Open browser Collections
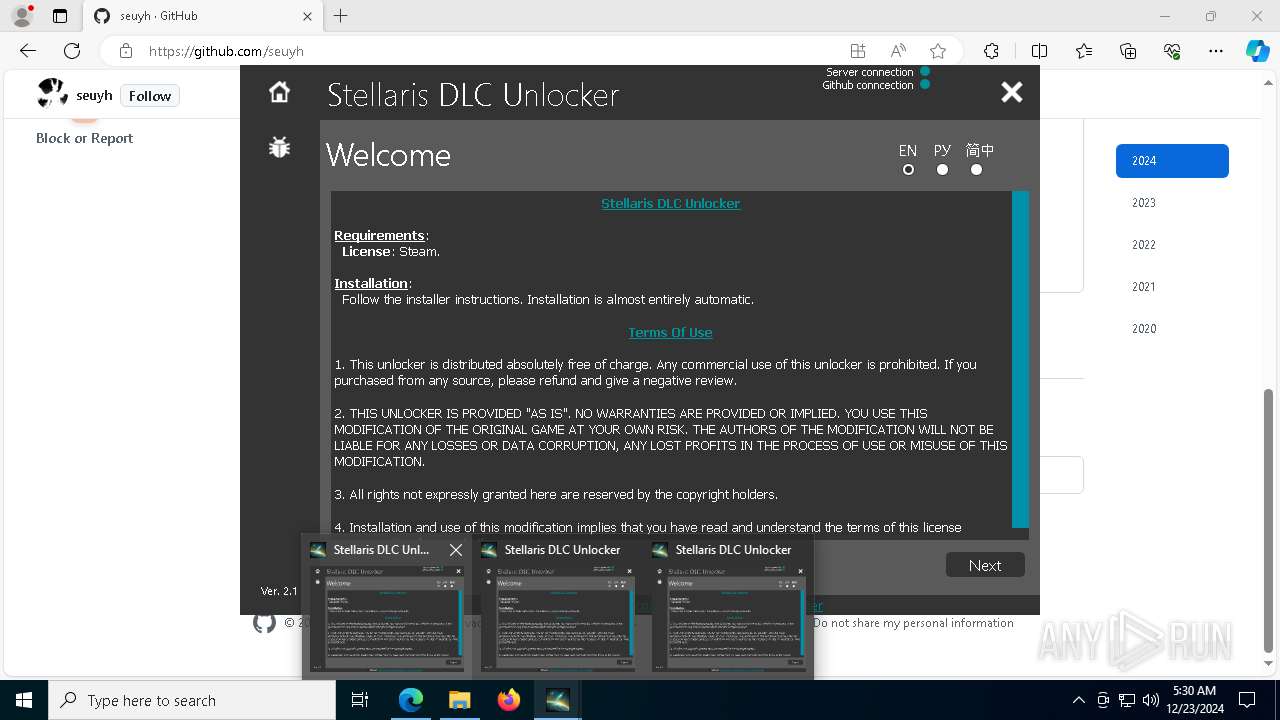 (x=1128, y=51)
